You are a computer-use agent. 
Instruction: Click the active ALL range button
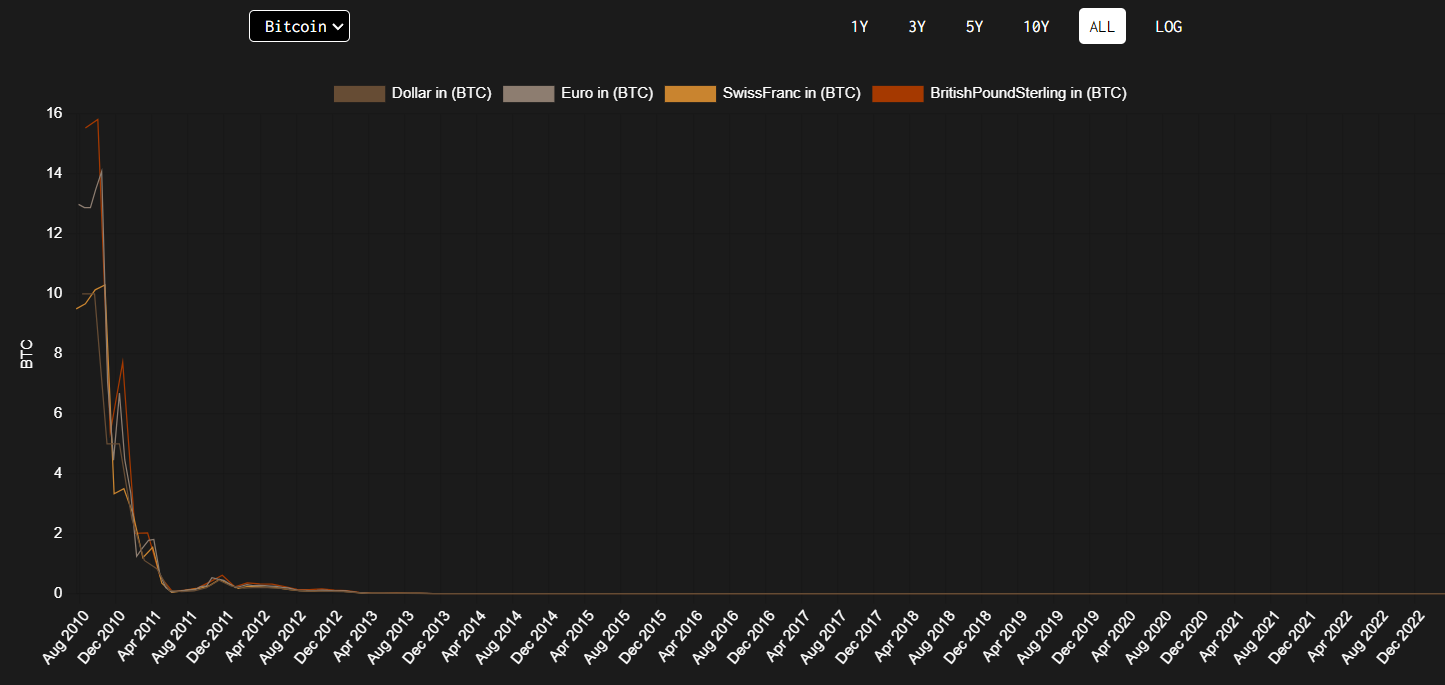coord(1102,27)
